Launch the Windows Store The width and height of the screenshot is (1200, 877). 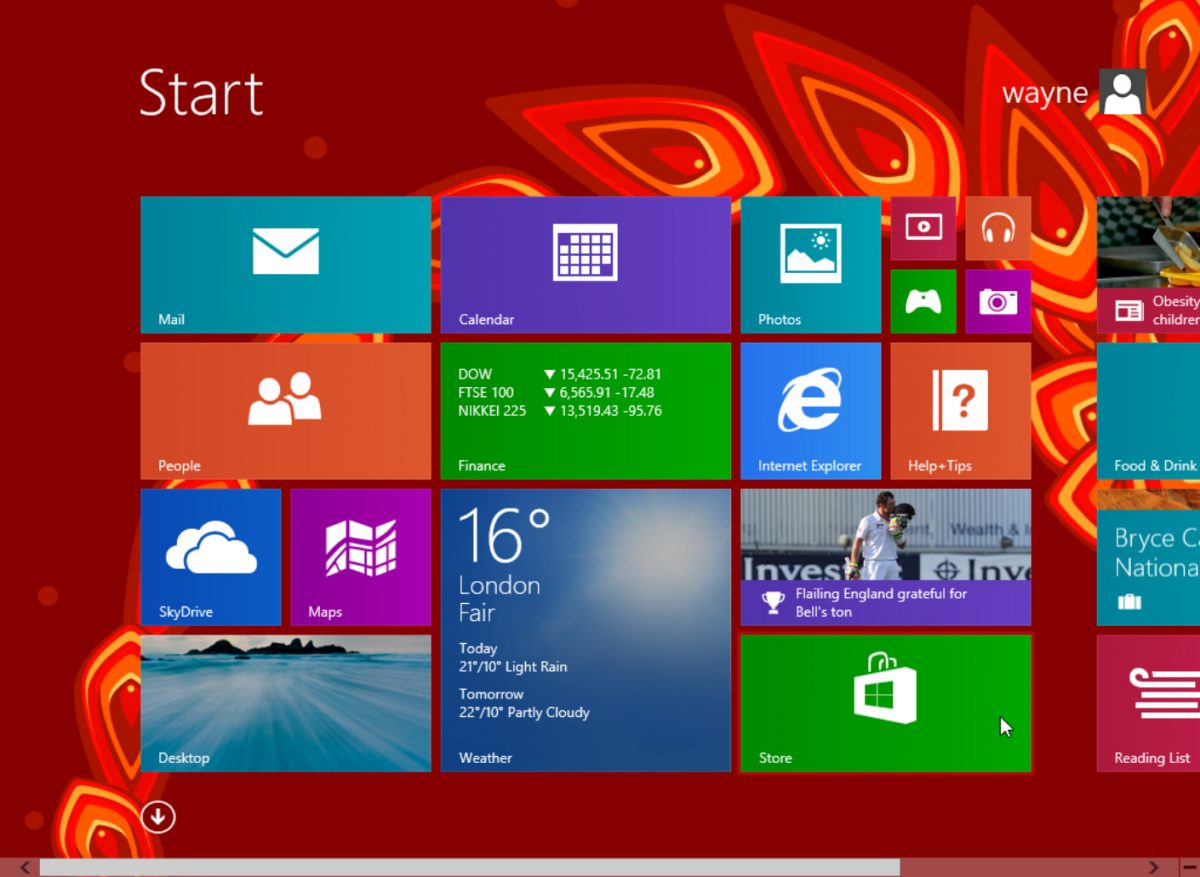click(x=884, y=703)
